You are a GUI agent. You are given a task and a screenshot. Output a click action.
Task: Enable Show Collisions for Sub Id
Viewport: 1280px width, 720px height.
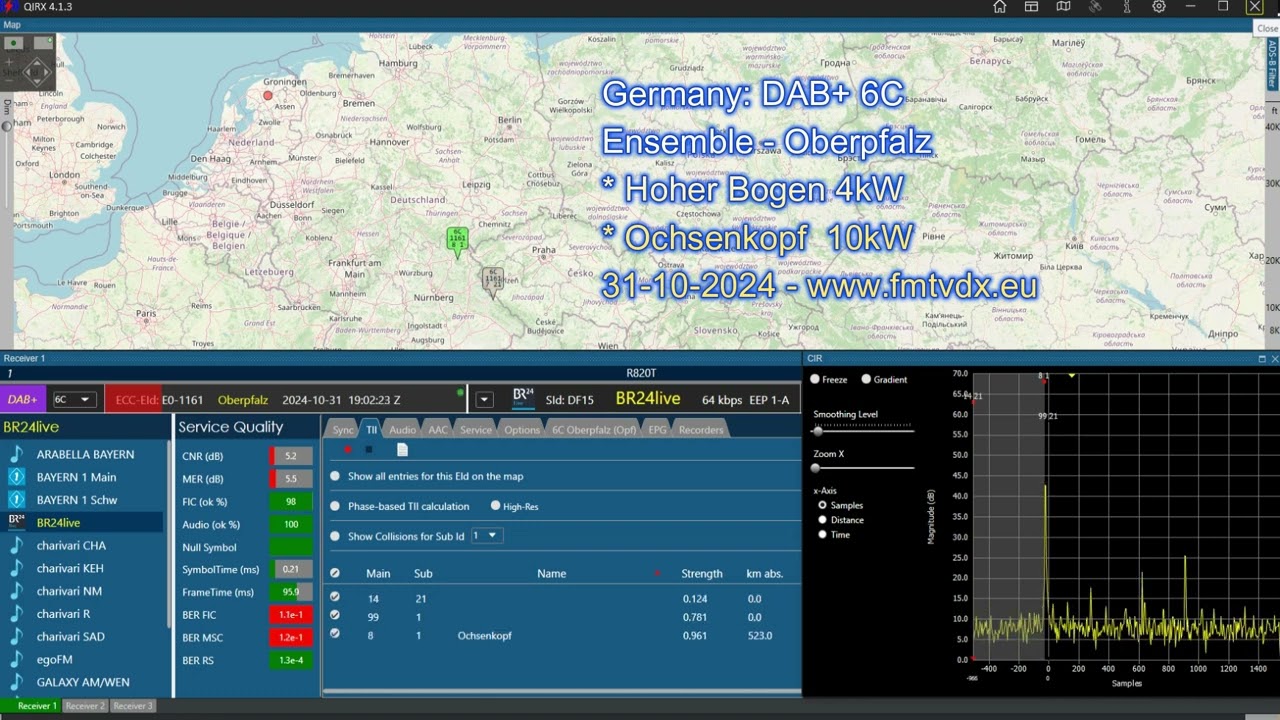[x=335, y=536]
